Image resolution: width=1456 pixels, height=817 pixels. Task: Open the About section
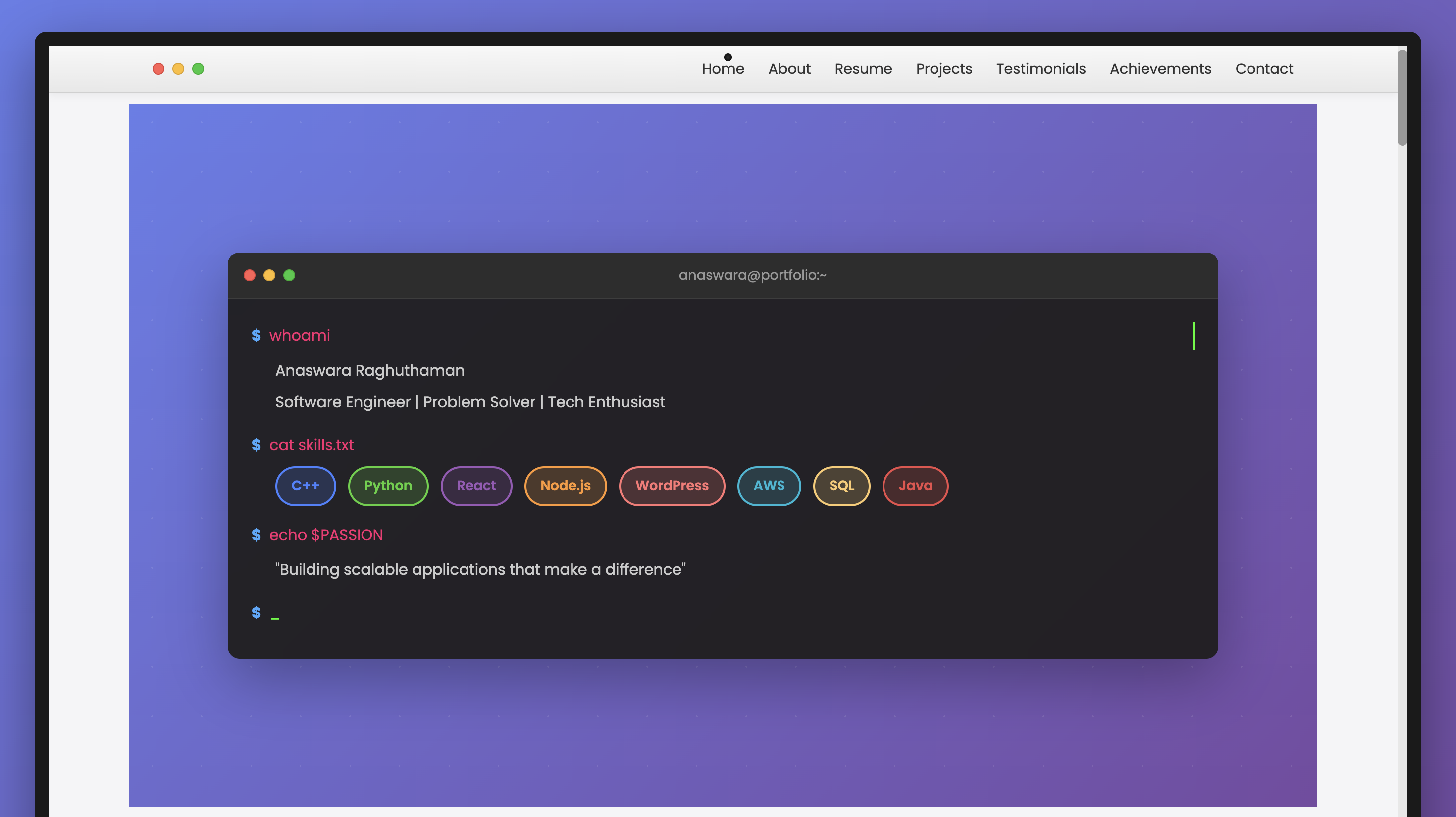click(x=789, y=68)
